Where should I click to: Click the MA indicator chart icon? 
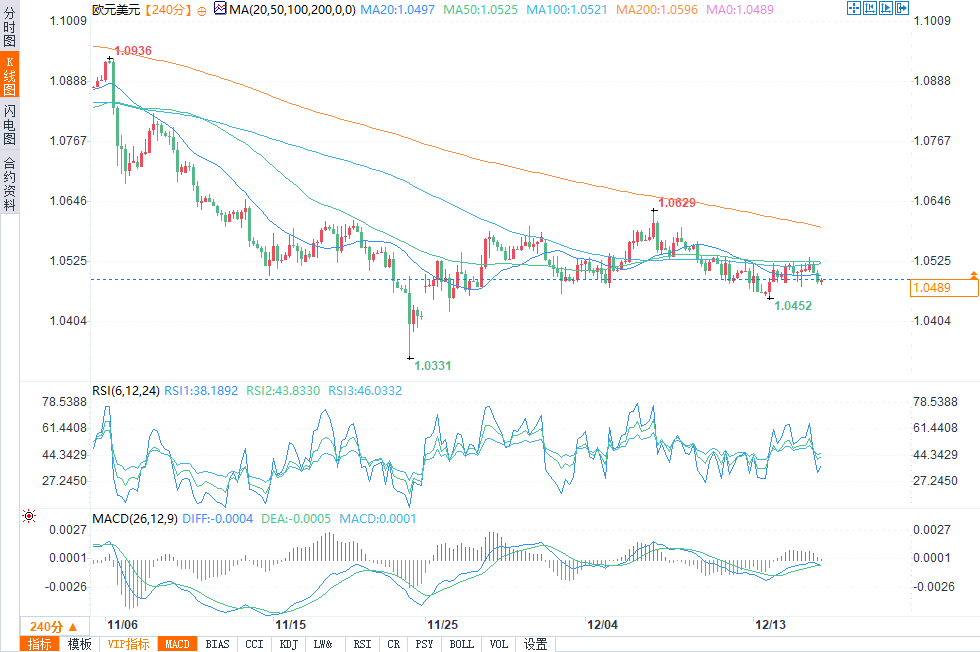[x=220, y=9]
